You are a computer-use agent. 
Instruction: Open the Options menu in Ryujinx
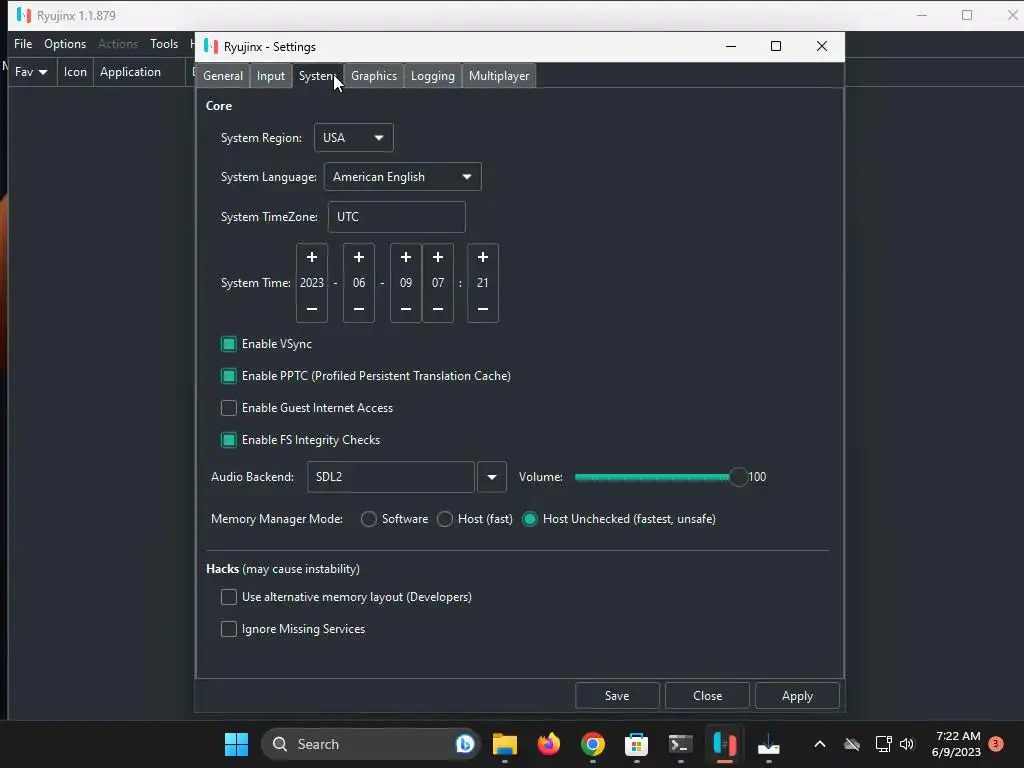[x=65, y=44]
